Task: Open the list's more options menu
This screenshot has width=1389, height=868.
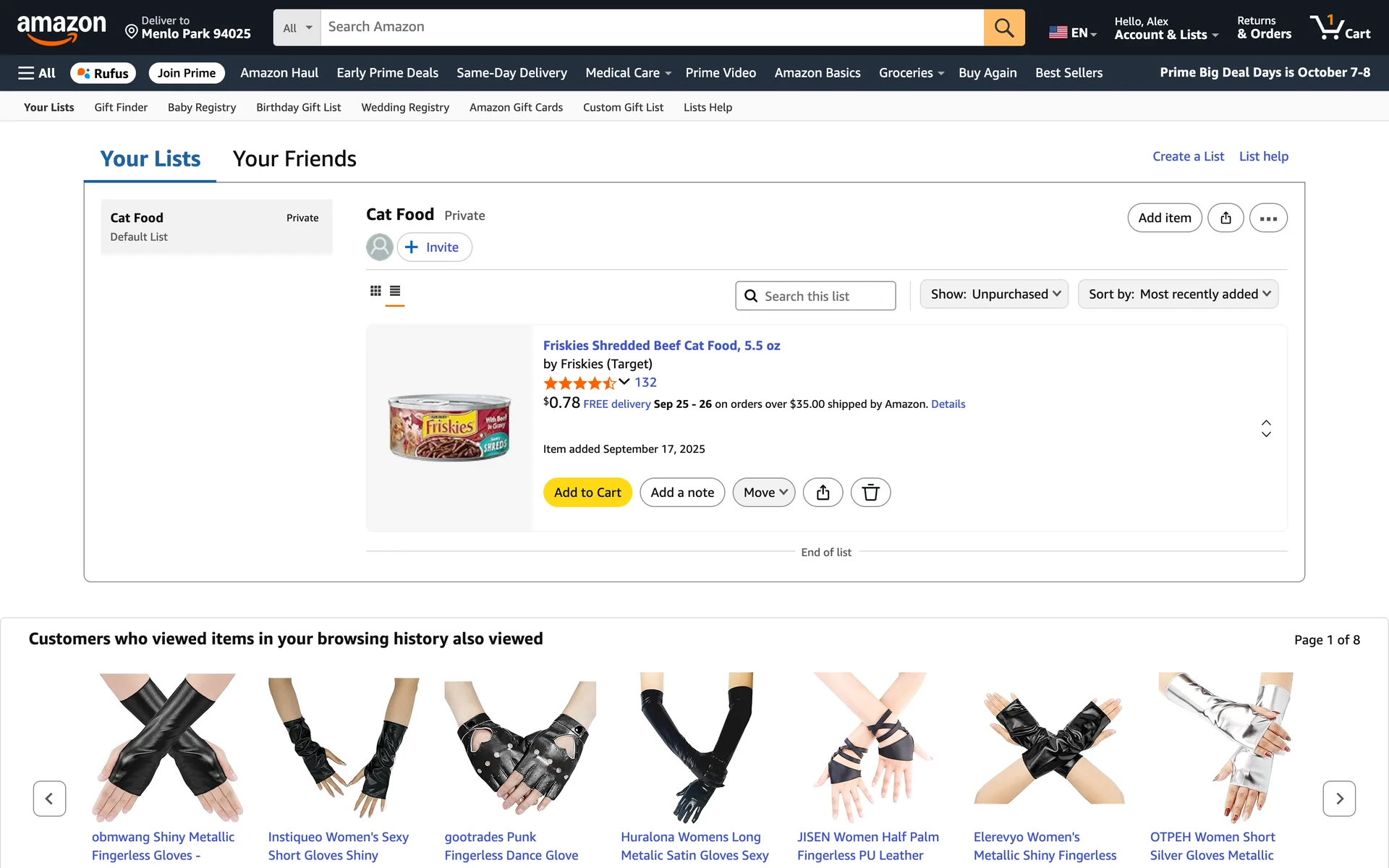Action: [1268, 218]
